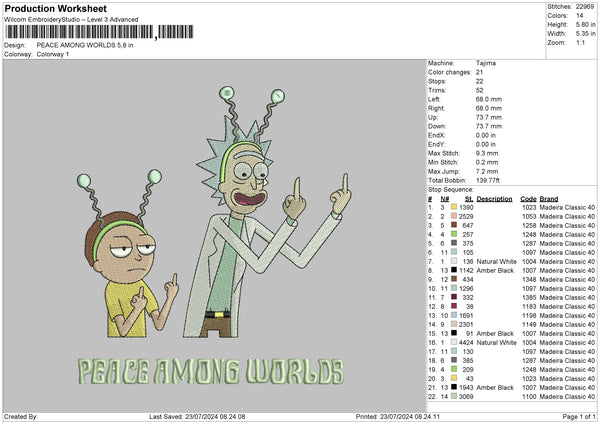Click the 'Description' column header
600x424 pixels.
494,199
